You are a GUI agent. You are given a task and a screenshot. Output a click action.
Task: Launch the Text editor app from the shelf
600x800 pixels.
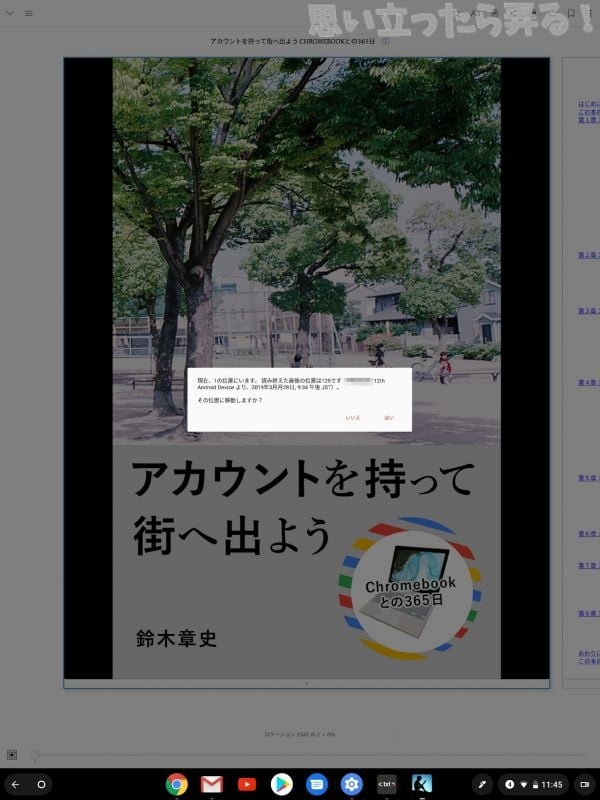[386, 785]
